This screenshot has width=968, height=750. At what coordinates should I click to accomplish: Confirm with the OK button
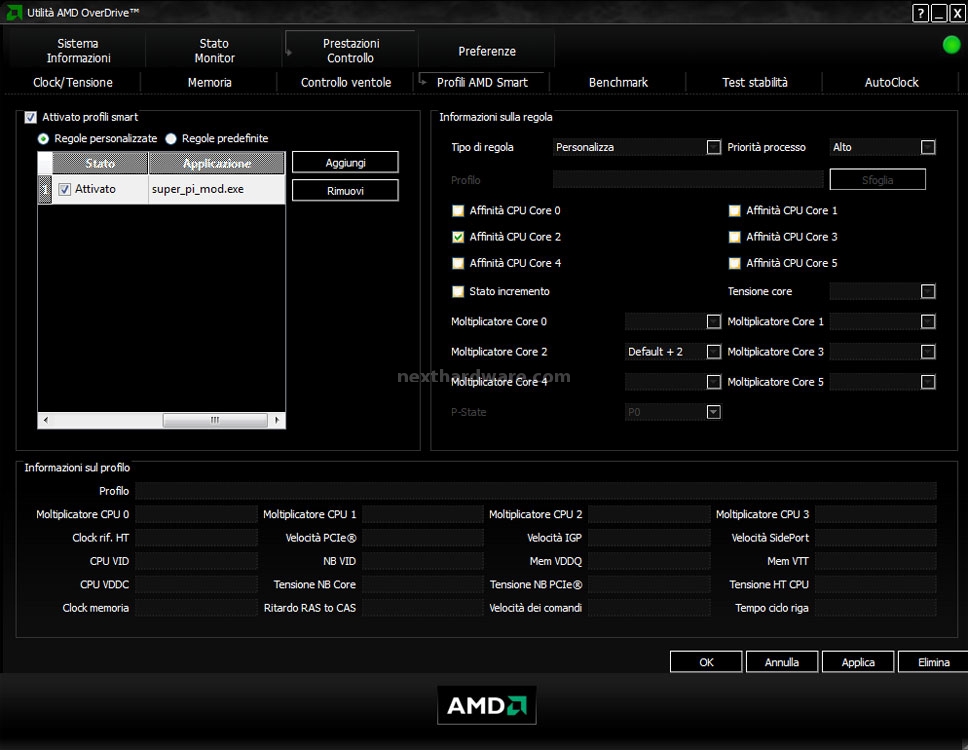(706, 662)
